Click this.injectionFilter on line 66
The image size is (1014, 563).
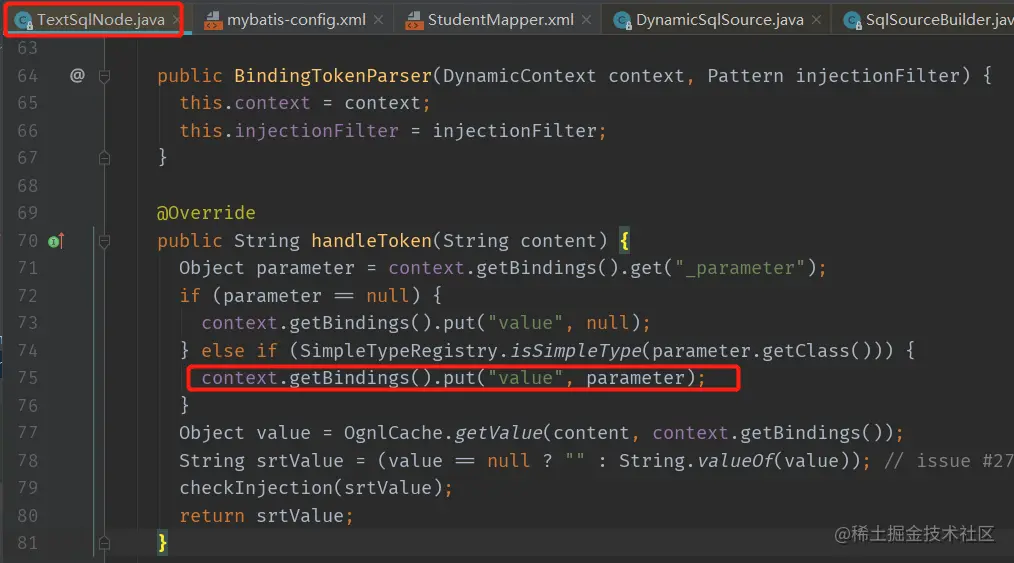288,131
